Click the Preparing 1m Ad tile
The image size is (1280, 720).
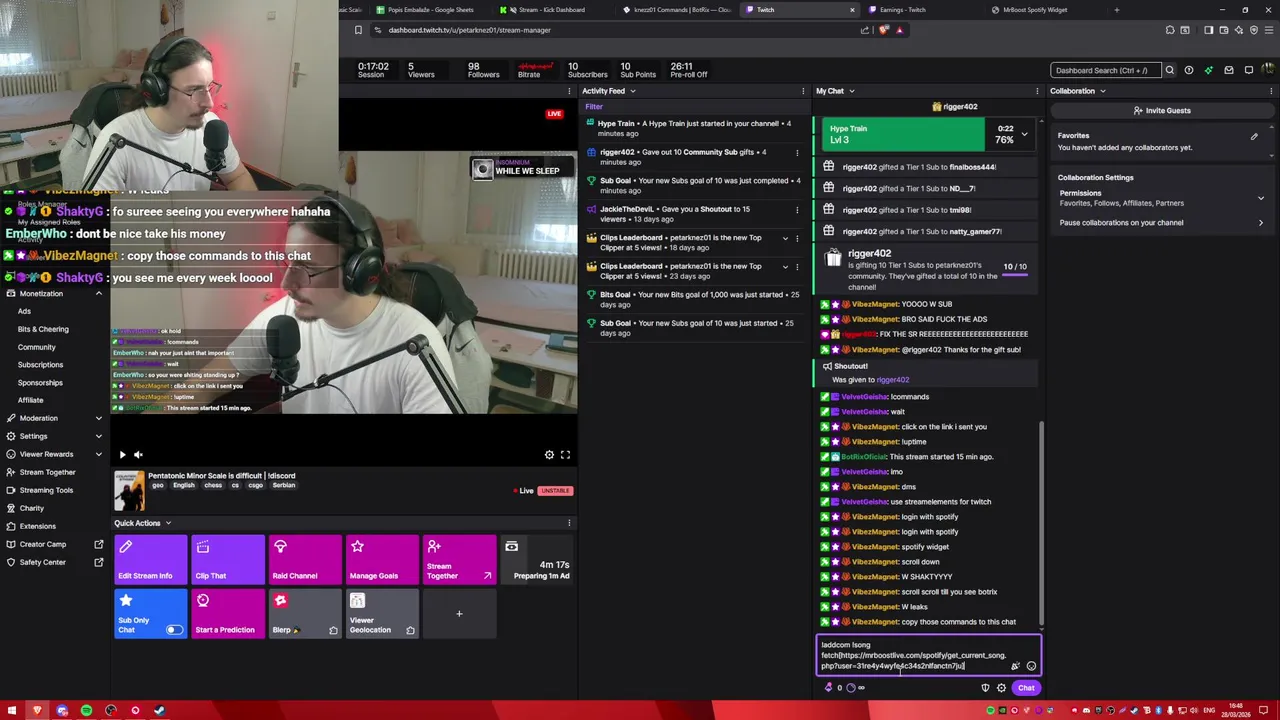point(536,560)
